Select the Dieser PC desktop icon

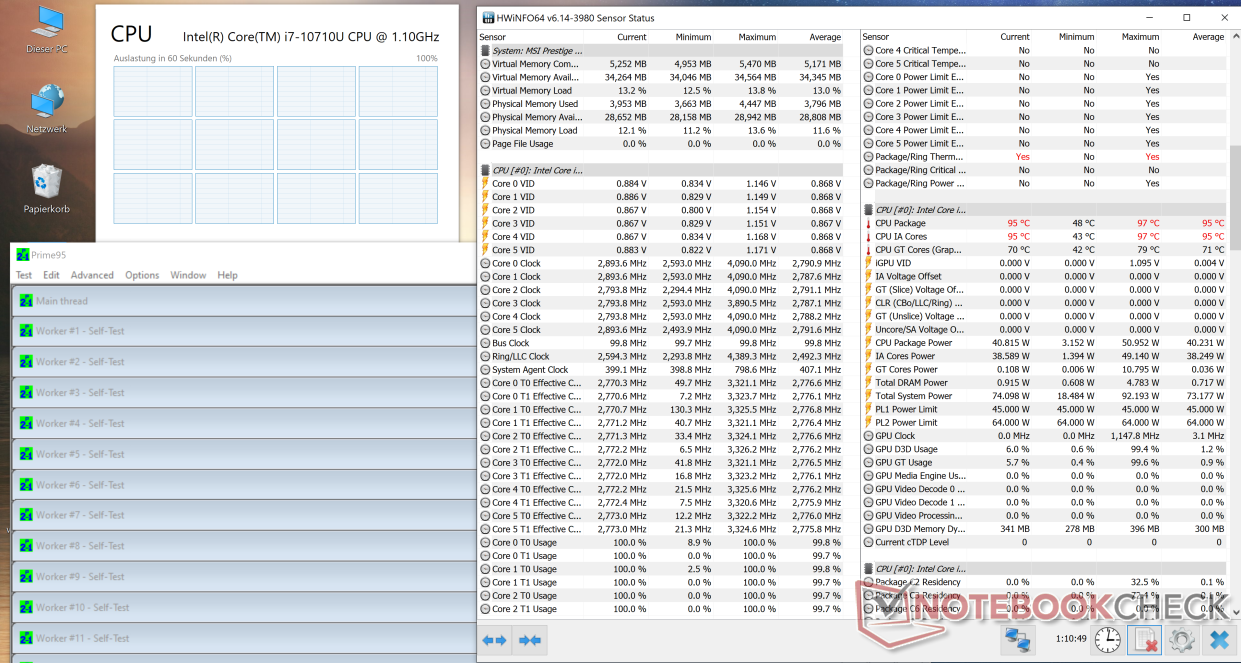(46, 30)
